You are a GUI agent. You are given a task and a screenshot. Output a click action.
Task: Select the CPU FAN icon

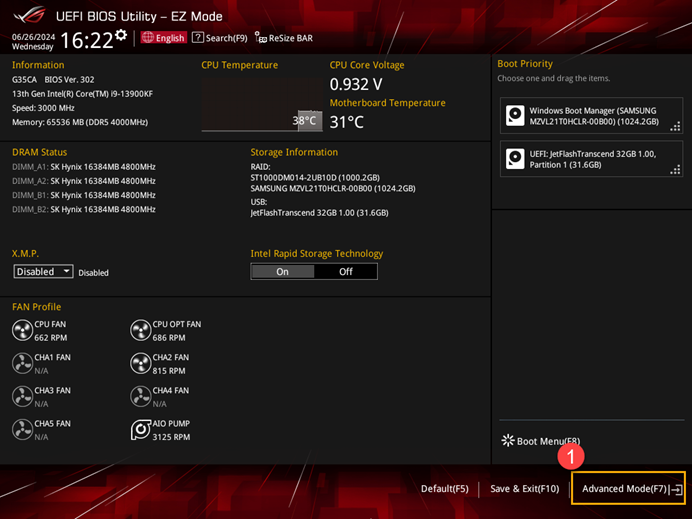point(22,331)
